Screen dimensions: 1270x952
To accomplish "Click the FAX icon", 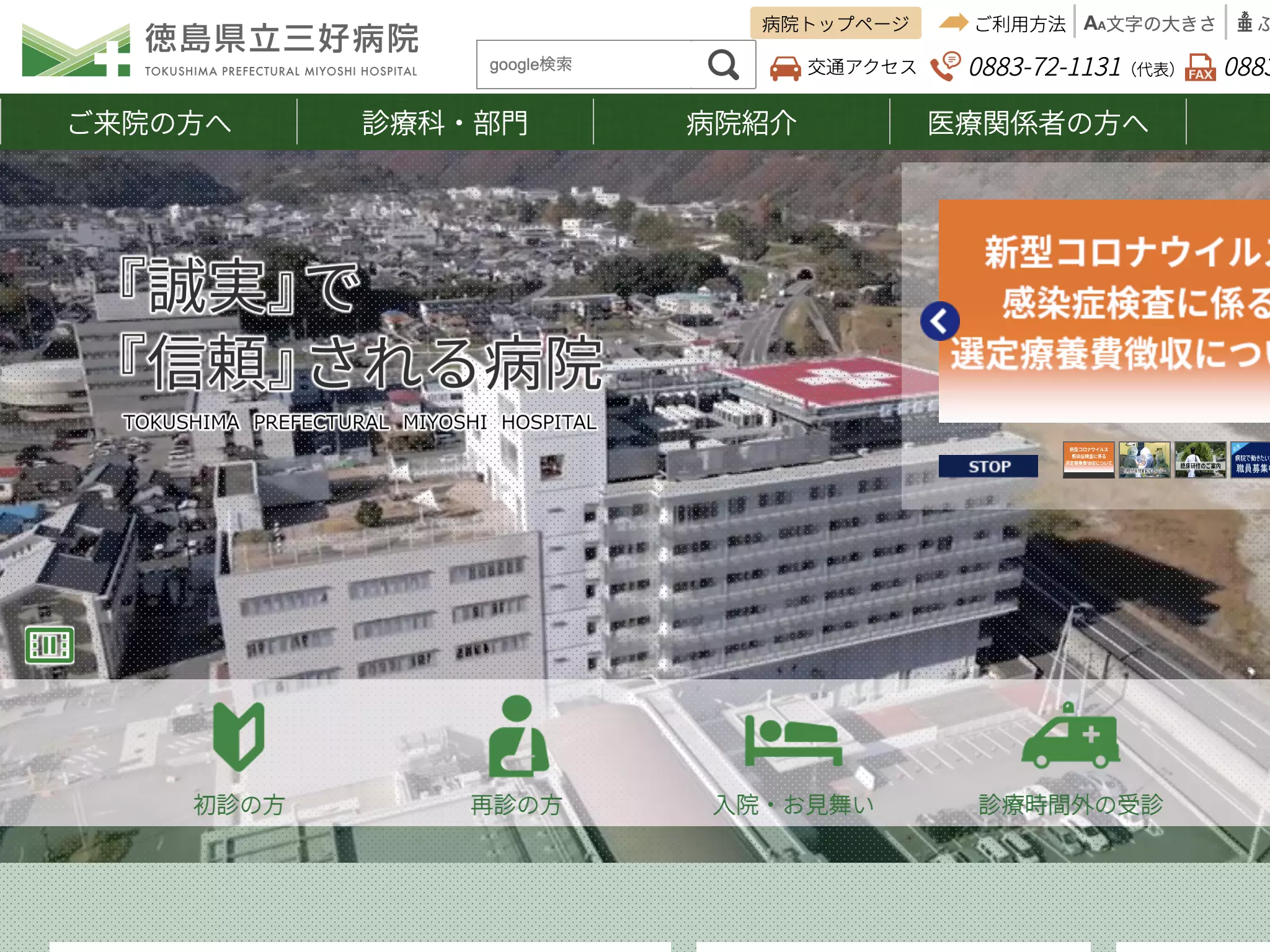I will (x=1201, y=67).
